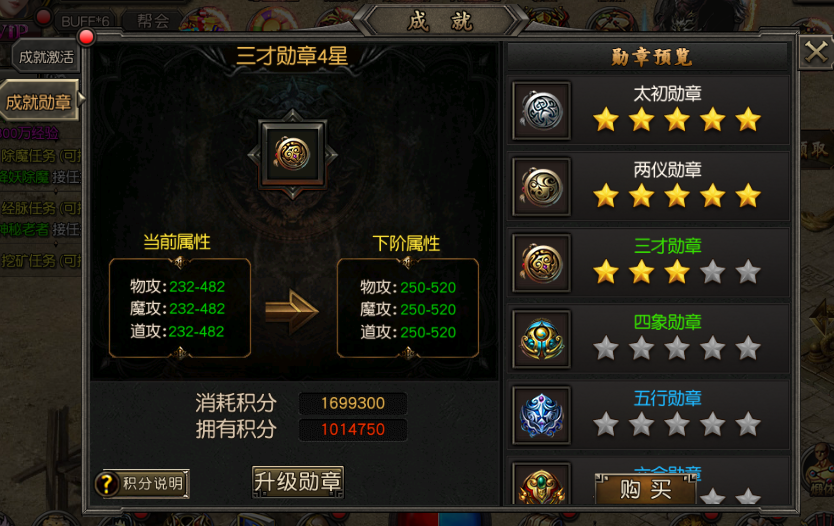Select the 太初勋章 medal icon
This screenshot has height=526, width=834.
(x=541, y=111)
